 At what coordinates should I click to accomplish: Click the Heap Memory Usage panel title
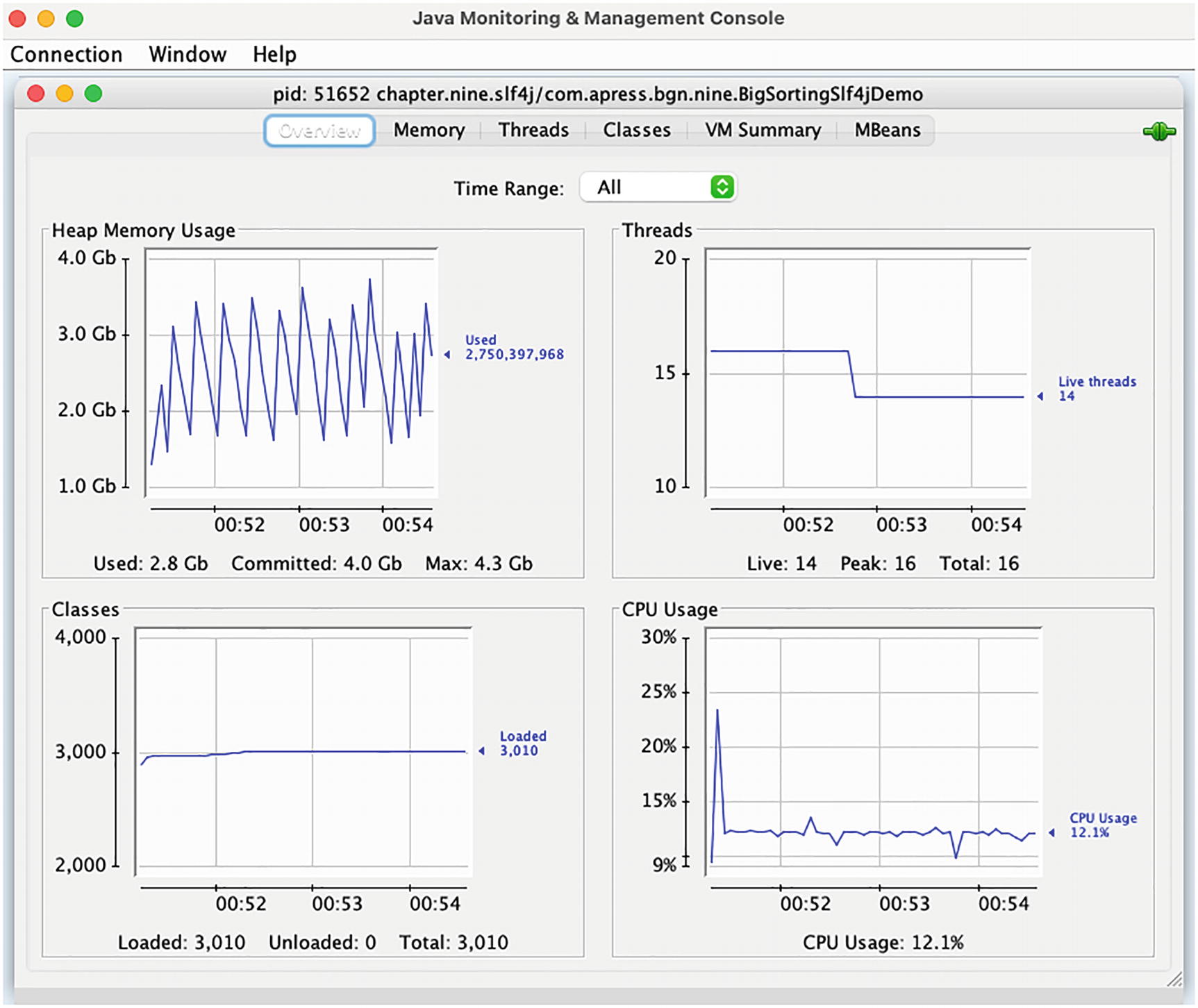(144, 230)
